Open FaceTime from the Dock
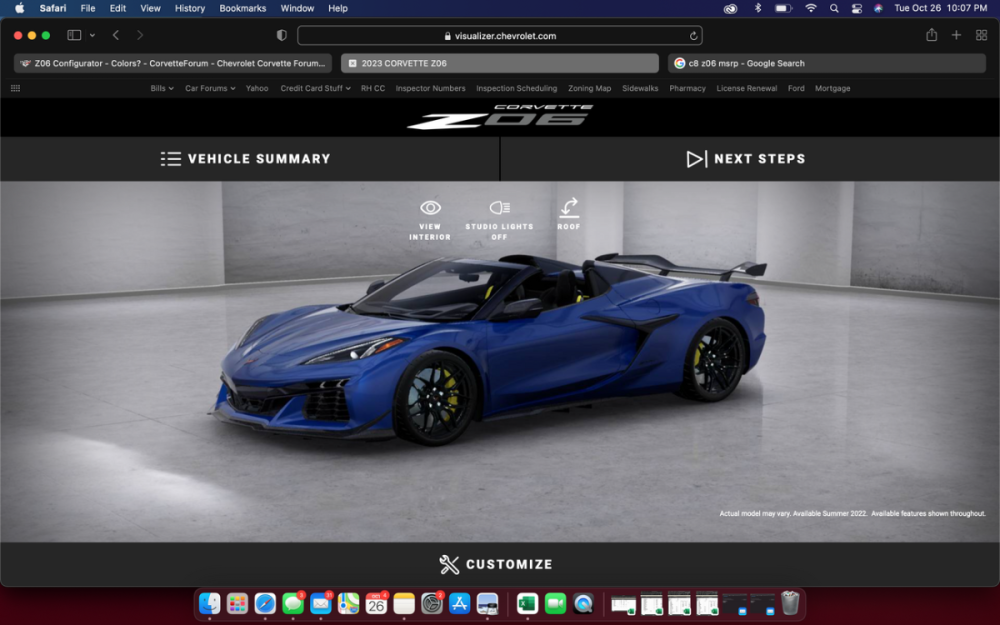The width and height of the screenshot is (1000, 625). [x=555, y=603]
